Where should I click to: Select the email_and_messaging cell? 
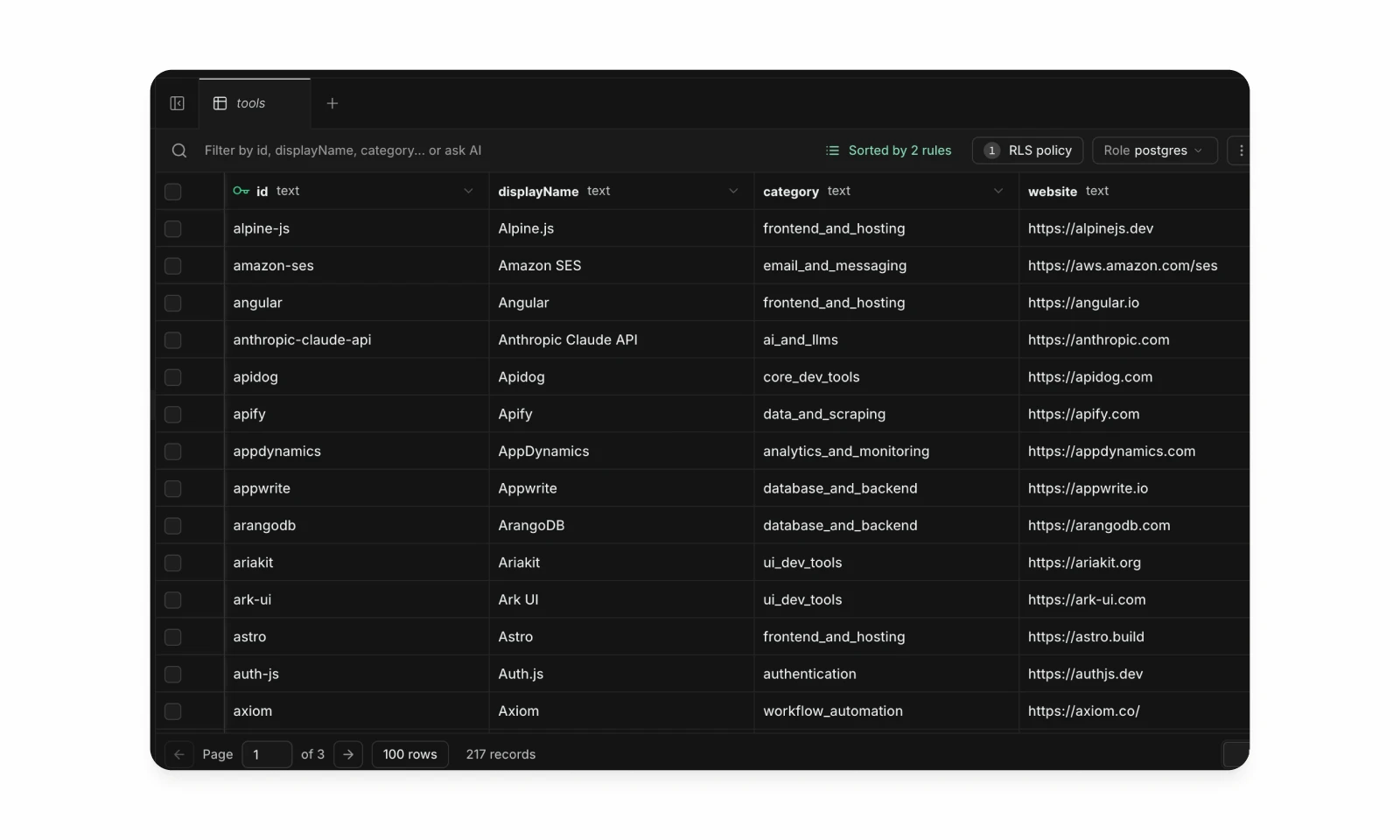(x=886, y=265)
